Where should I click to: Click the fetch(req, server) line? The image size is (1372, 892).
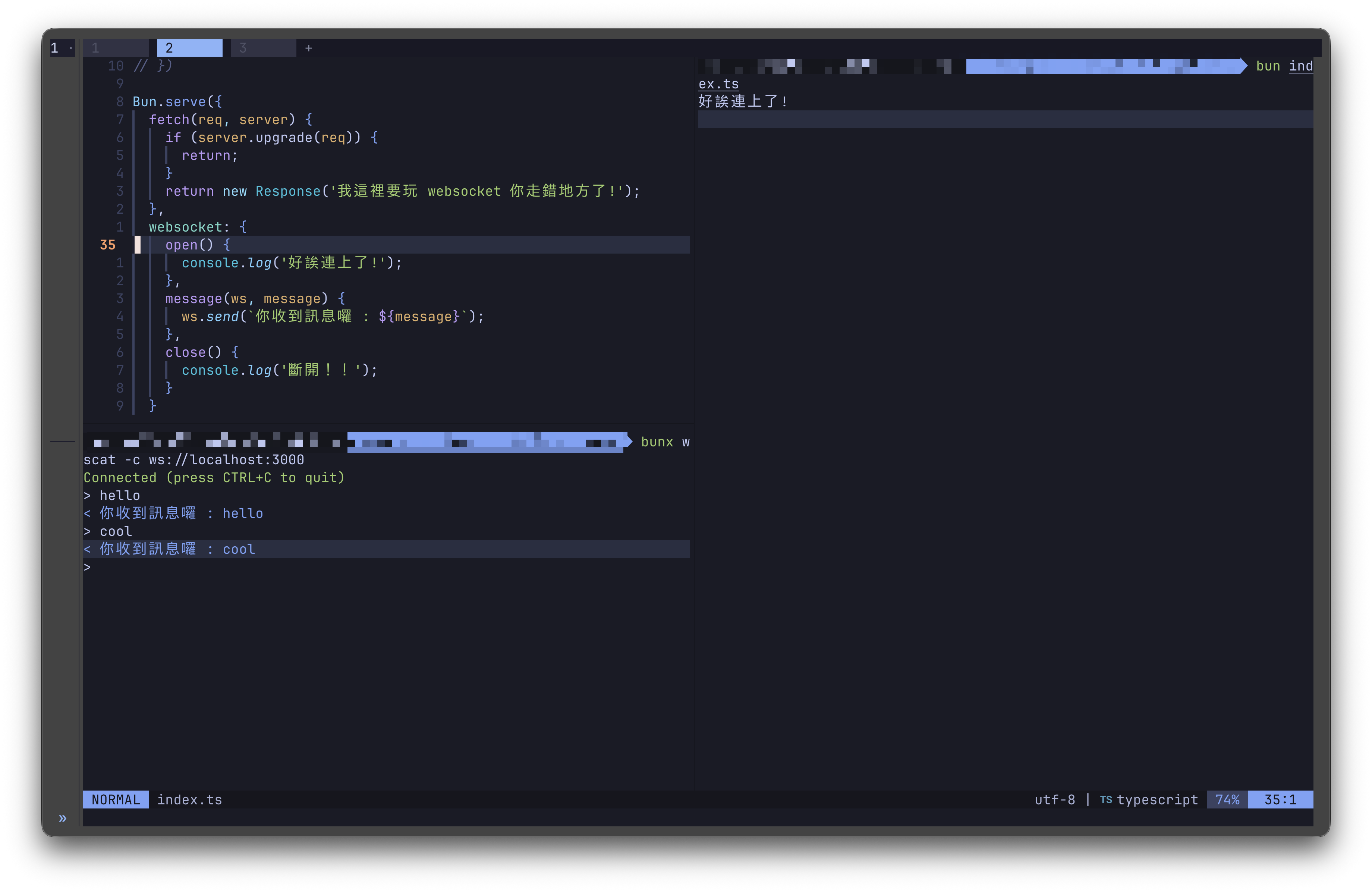tap(230, 119)
